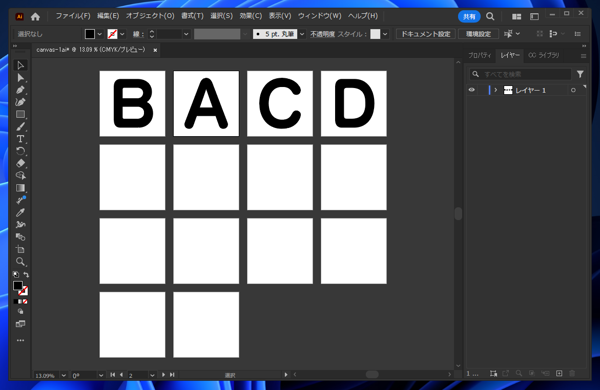Swap fill and stroke colors
This screenshot has width=600, height=390.
tap(26, 274)
